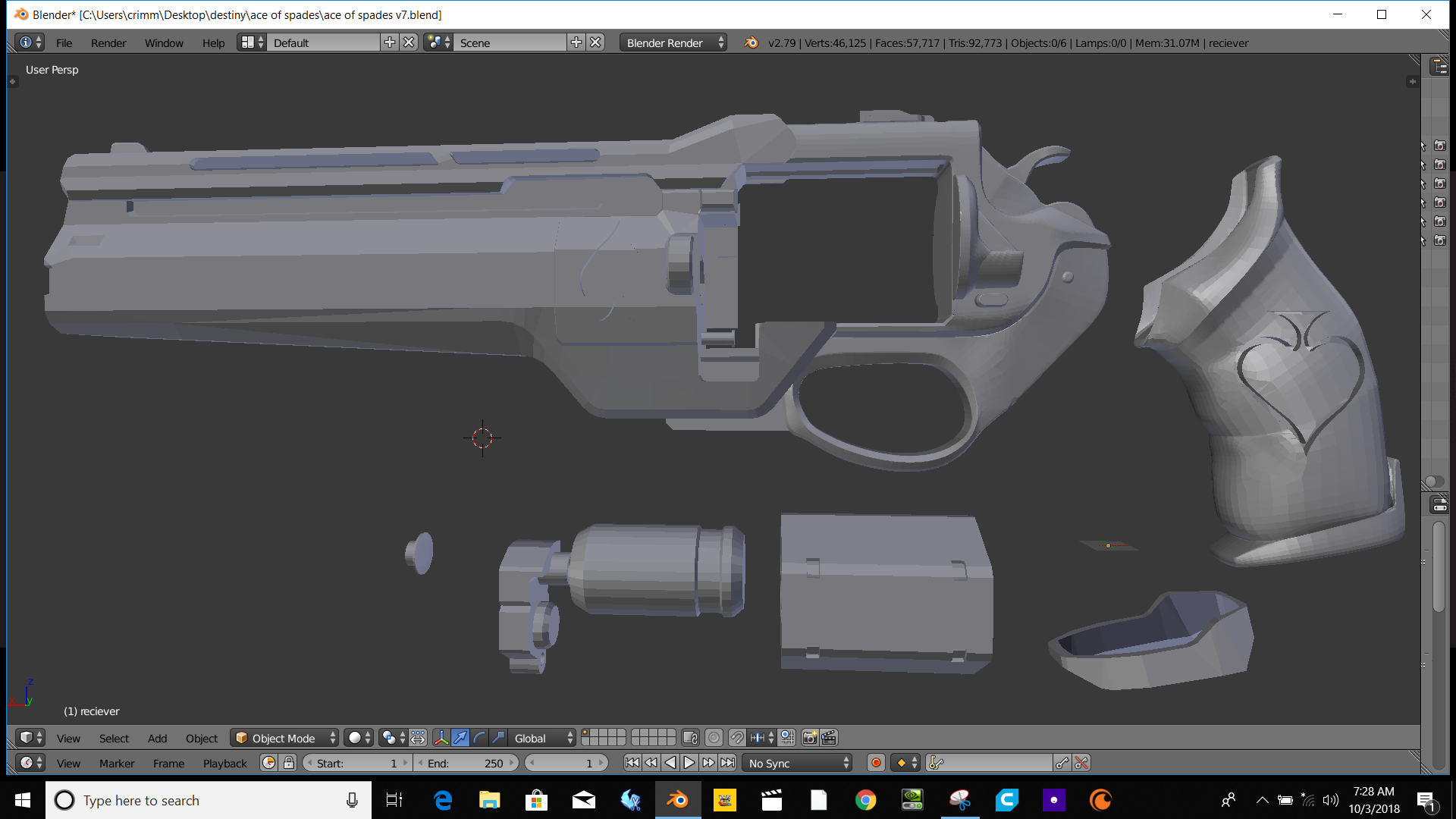This screenshot has width=1456, height=819.
Task: Click the snap target settings icon
Action: click(x=787, y=738)
